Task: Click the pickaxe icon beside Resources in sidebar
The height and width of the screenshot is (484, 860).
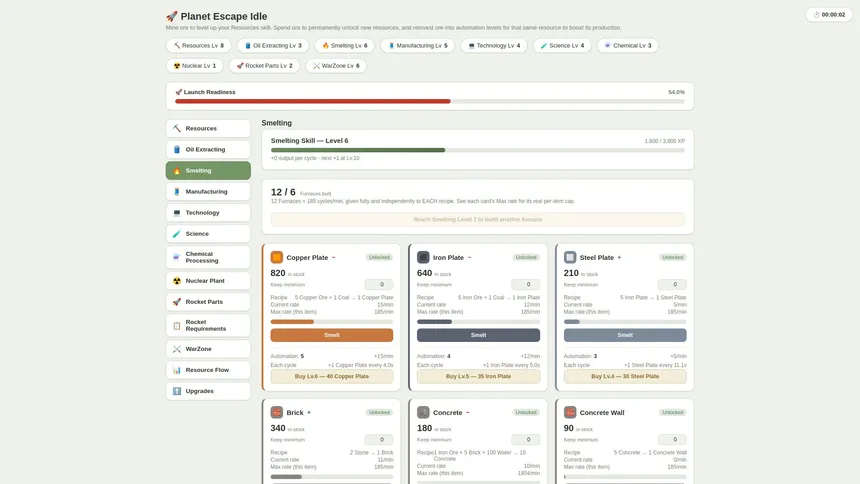Action: coord(177,128)
